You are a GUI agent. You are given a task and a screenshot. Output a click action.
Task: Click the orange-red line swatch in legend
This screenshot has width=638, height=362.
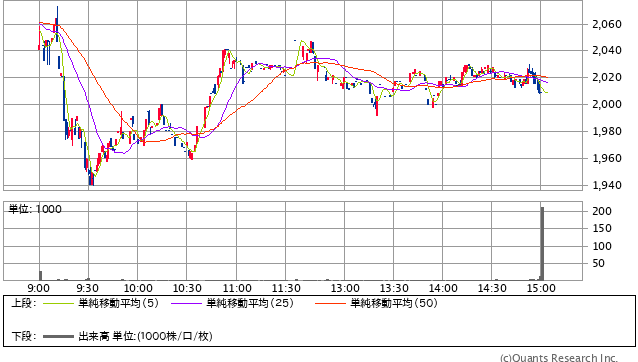point(330,303)
